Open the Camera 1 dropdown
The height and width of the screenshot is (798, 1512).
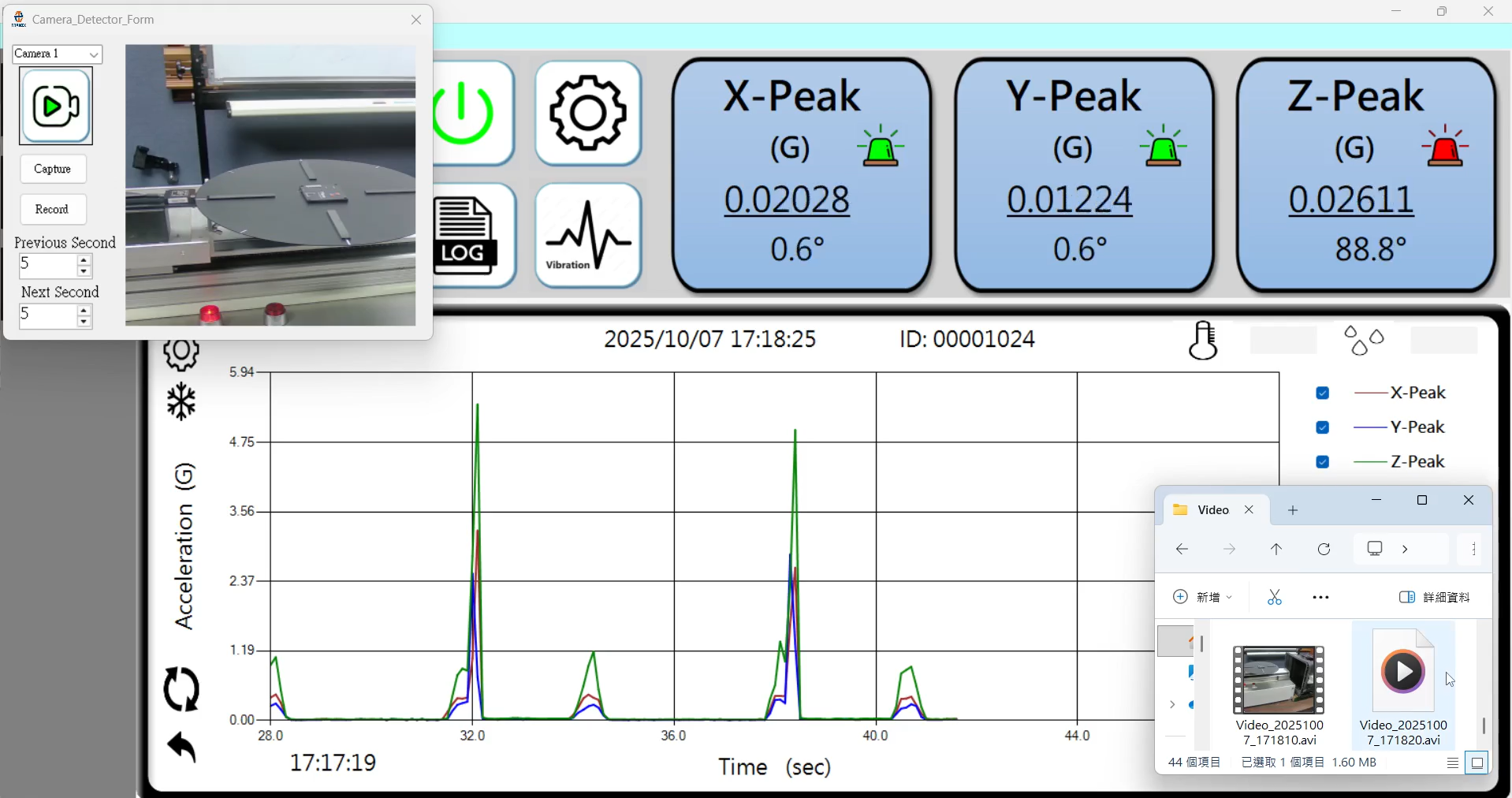click(58, 54)
